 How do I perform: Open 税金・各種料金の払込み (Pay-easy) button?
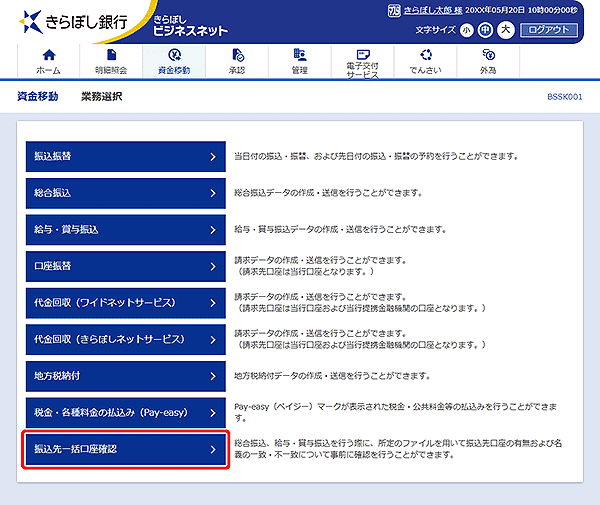coord(126,413)
